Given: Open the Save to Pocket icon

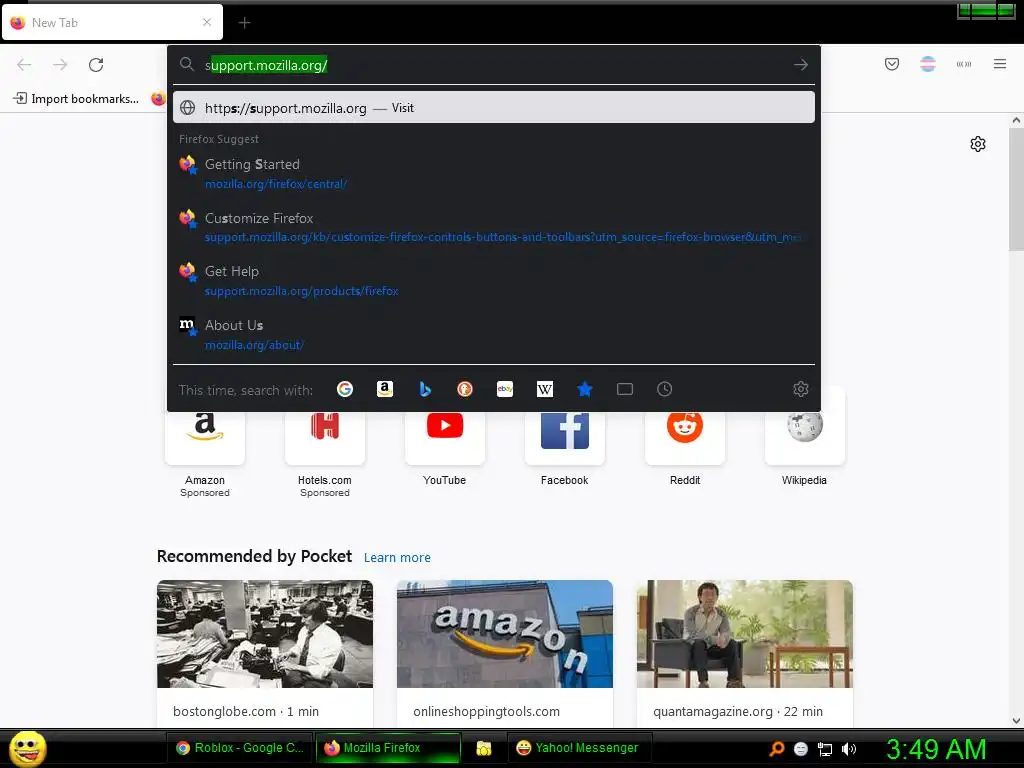Looking at the screenshot, I should [x=891, y=64].
